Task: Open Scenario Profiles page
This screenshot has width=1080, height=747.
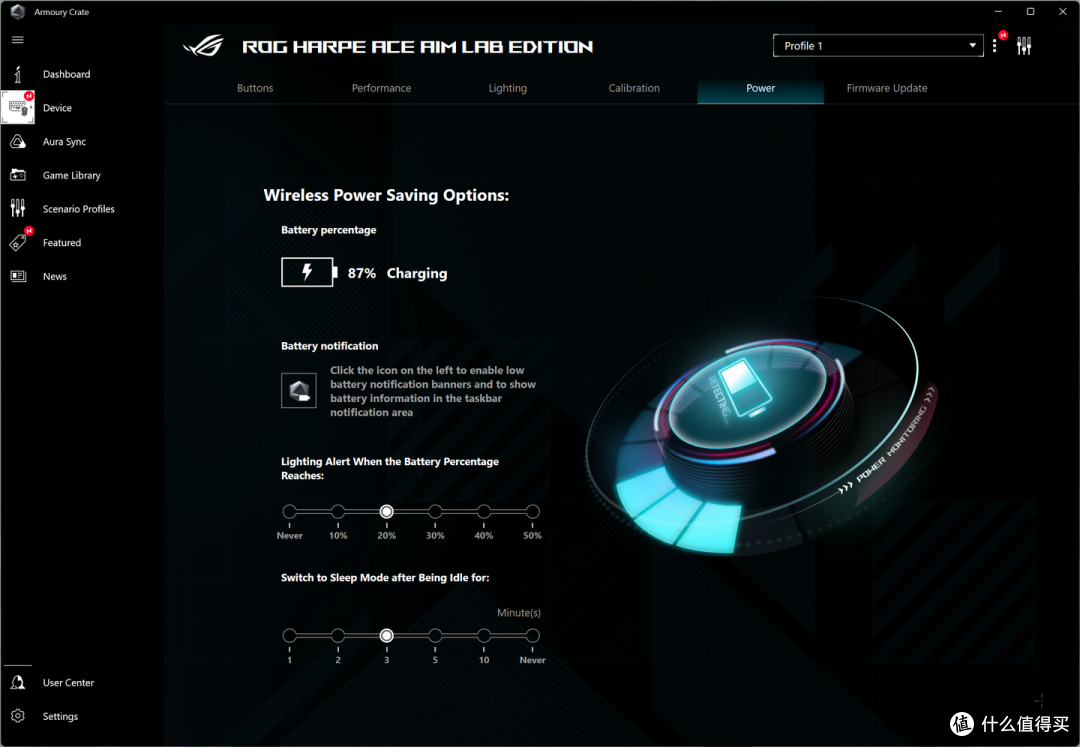Action: (79, 209)
